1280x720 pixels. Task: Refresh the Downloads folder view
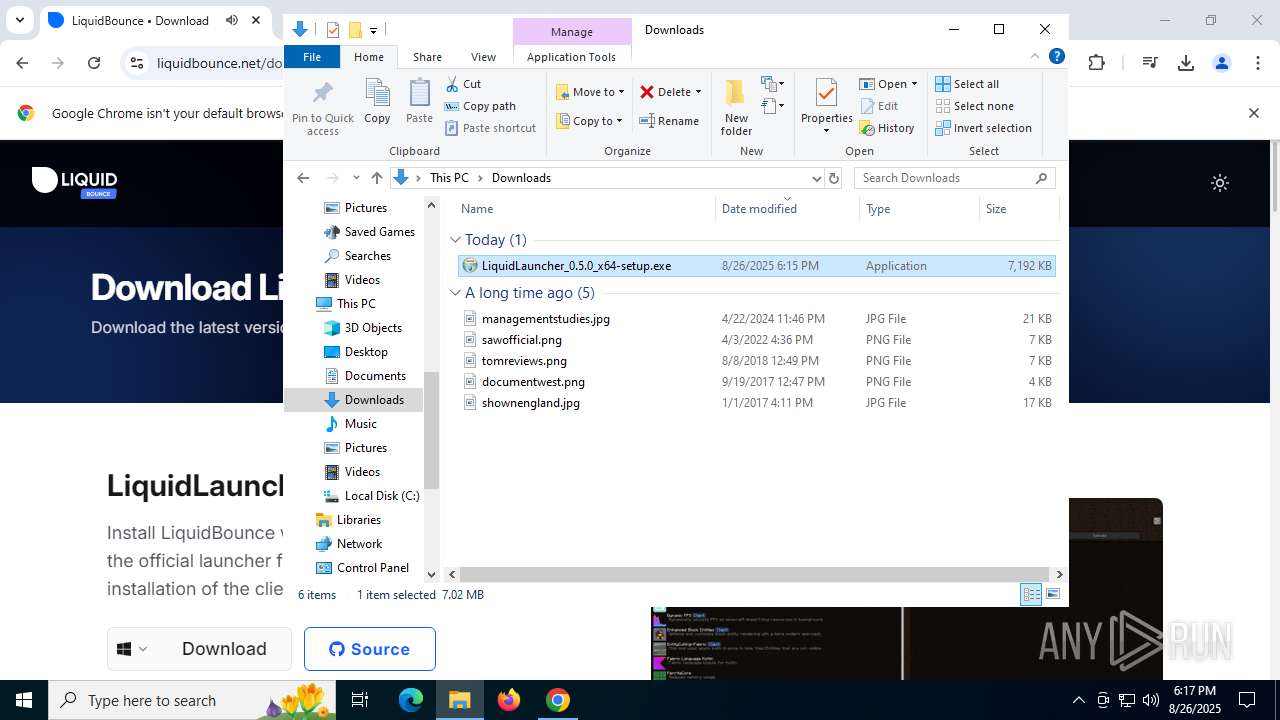pos(834,178)
